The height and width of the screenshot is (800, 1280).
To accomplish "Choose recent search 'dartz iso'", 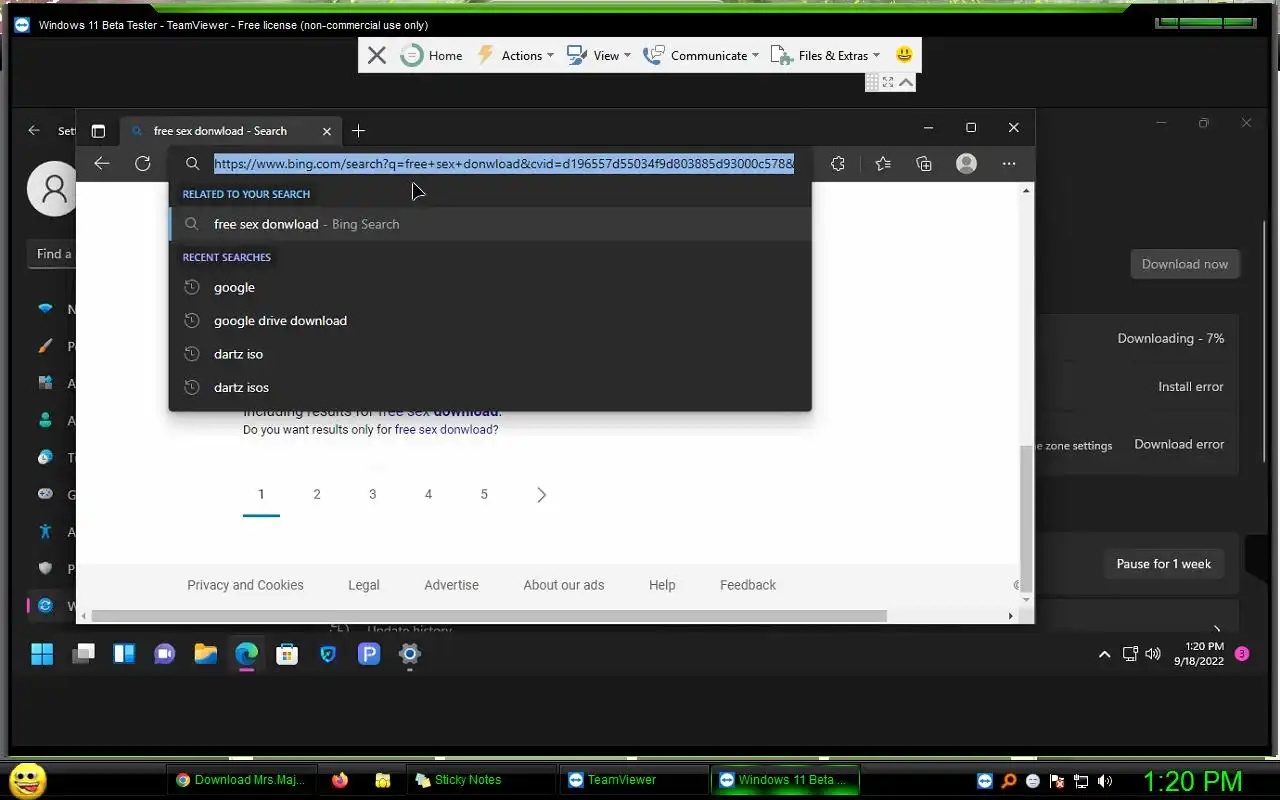I will tap(490, 354).
